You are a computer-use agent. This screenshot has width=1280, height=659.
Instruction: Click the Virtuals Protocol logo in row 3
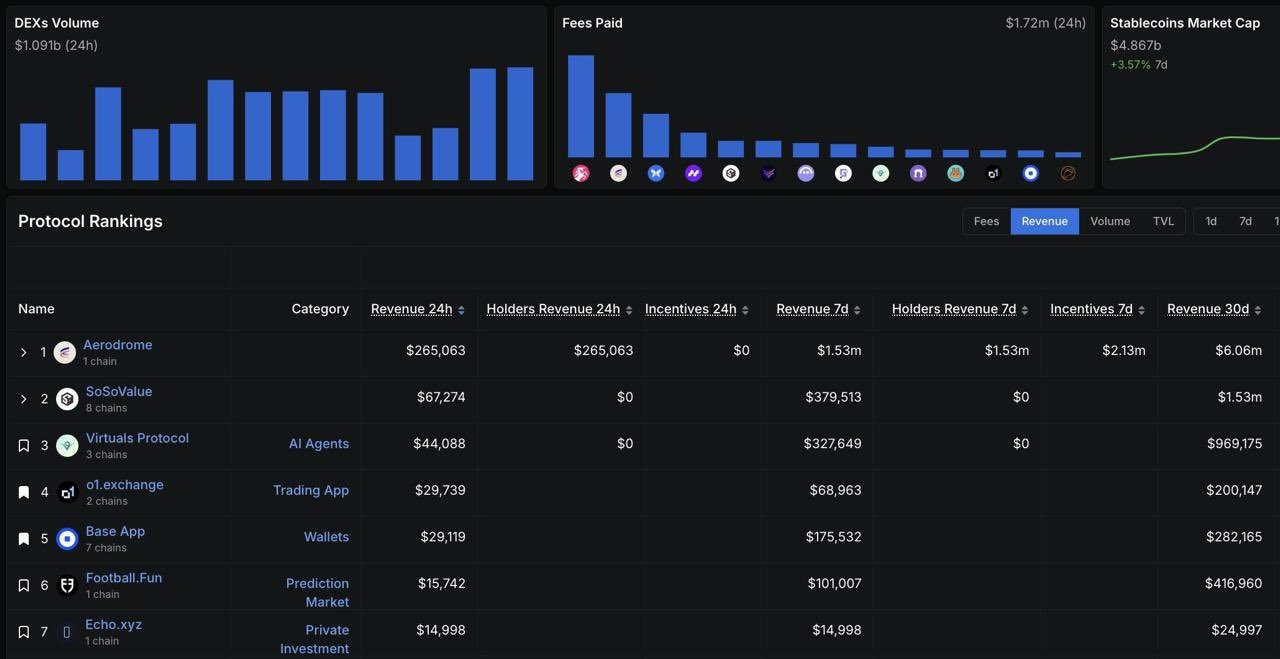click(x=67, y=446)
